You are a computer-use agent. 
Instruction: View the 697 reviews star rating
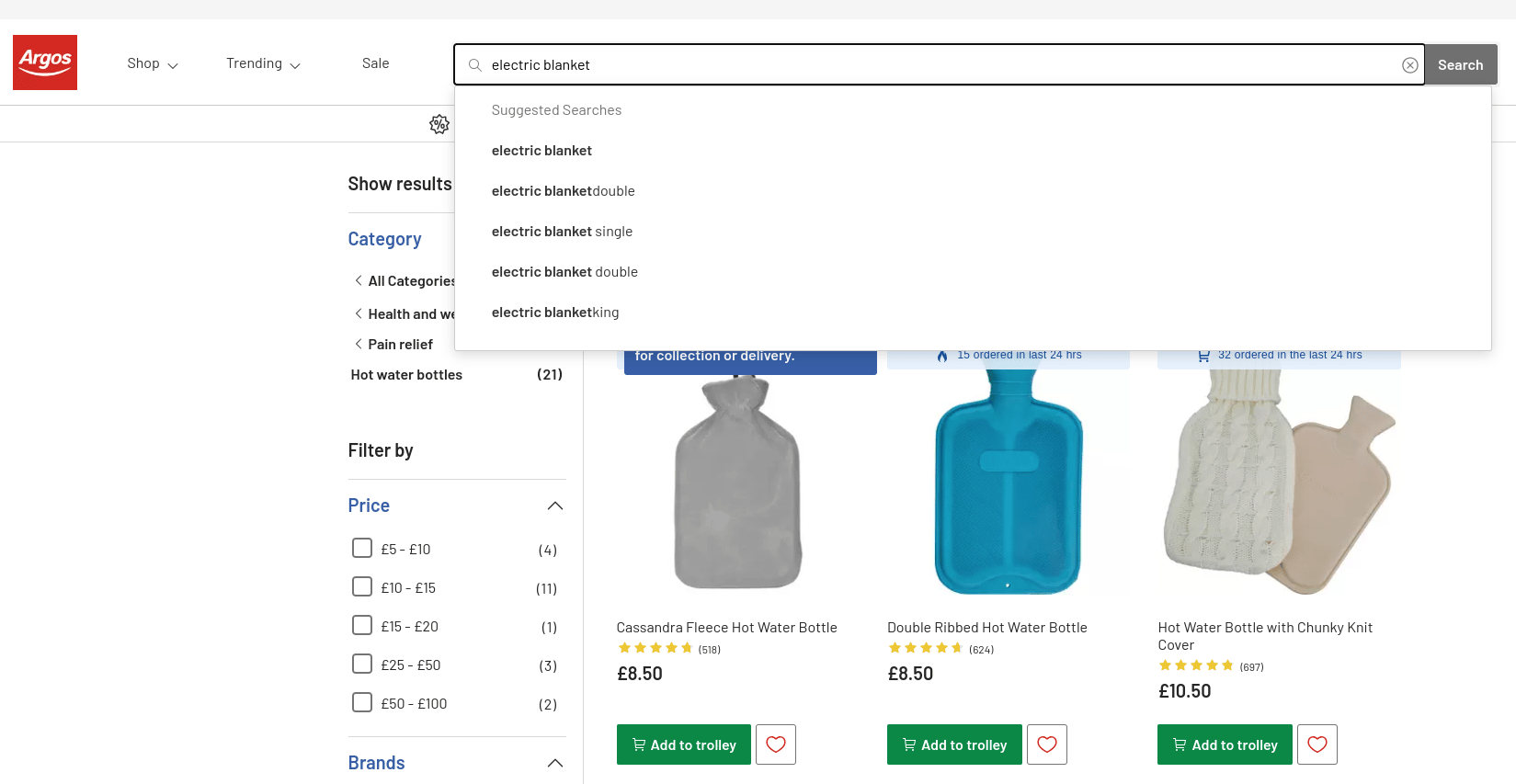point(1211,666)
